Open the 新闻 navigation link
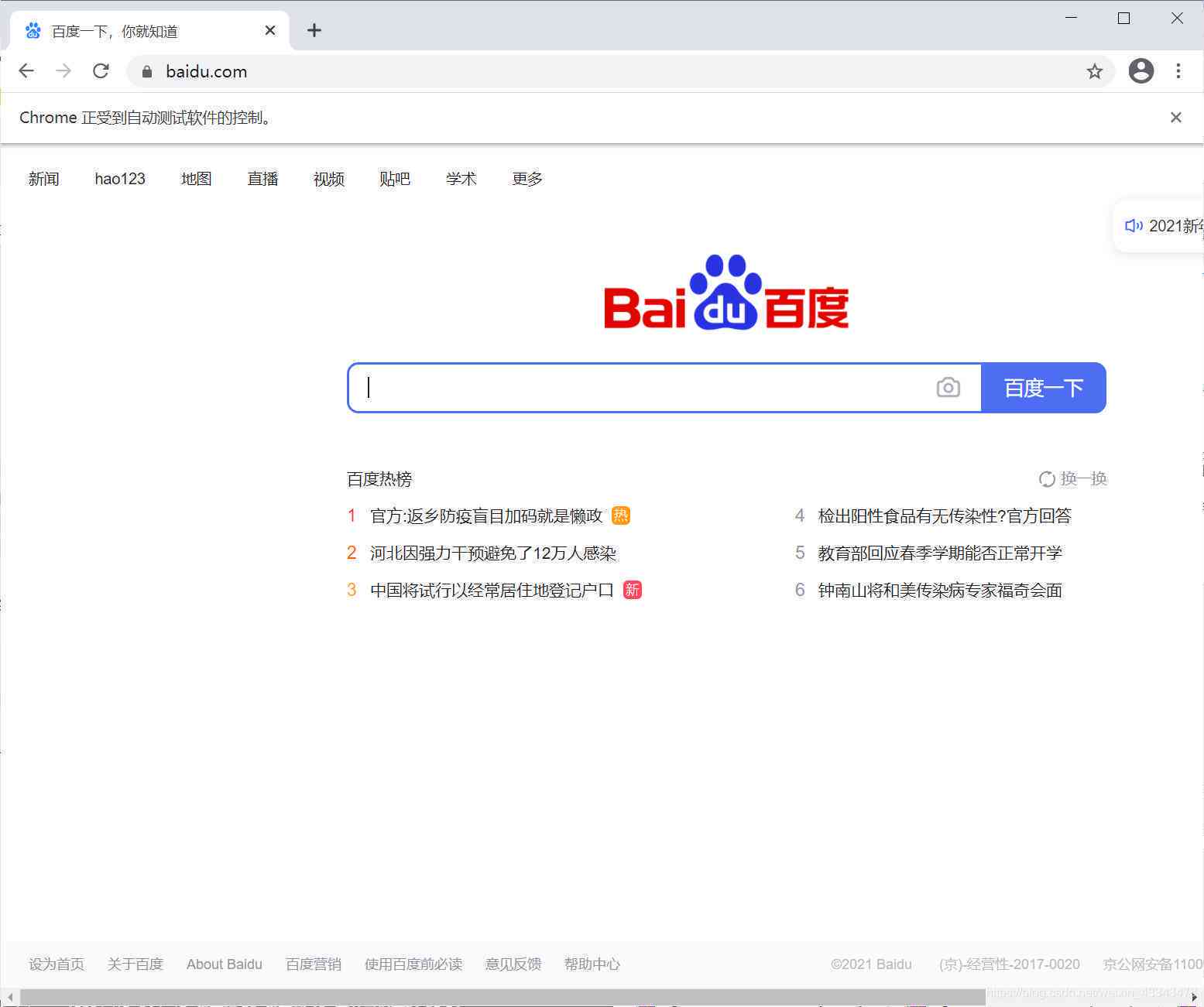This screenshot has height=1007, width=1204. click(43, 179)
